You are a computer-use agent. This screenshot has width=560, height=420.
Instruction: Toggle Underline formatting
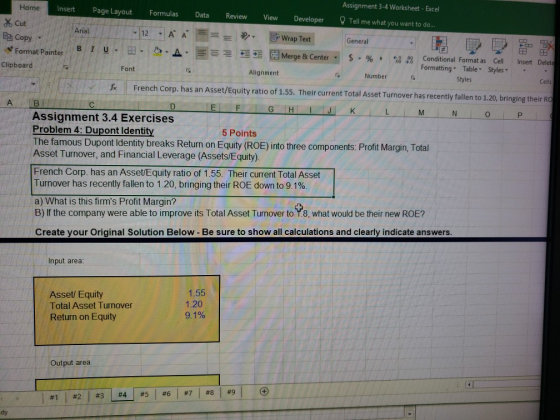pos(106,50)
